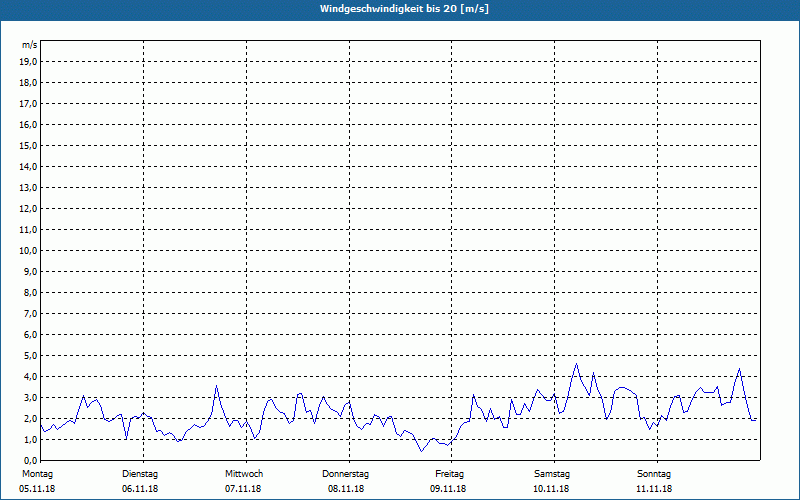Viewport: 800px width, 500px height.
Task: Select the 'Montag' day label
Action: pos(37,474)
